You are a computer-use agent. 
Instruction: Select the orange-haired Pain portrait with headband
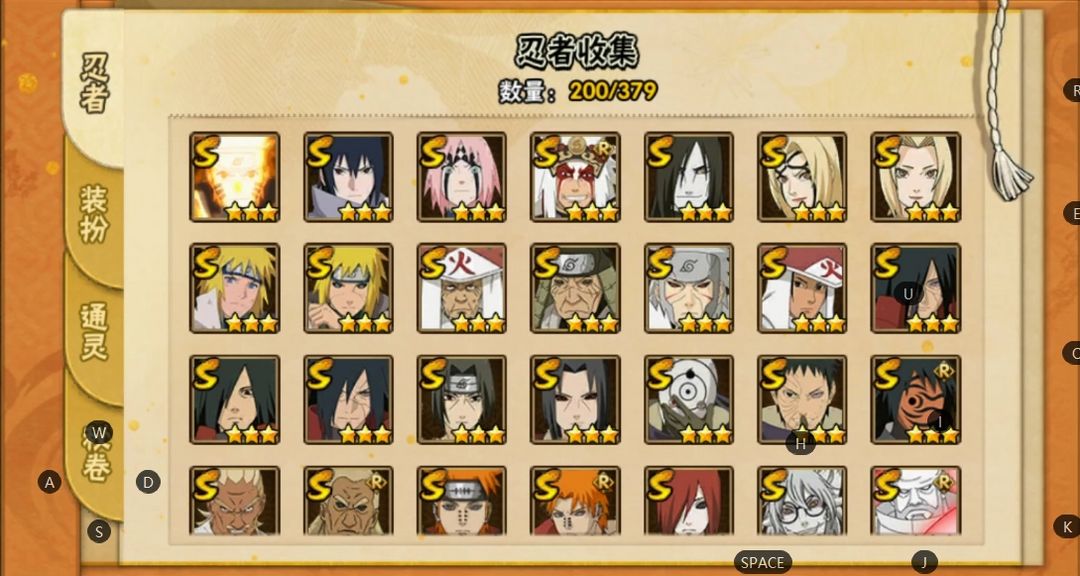[x=461, y=501]
